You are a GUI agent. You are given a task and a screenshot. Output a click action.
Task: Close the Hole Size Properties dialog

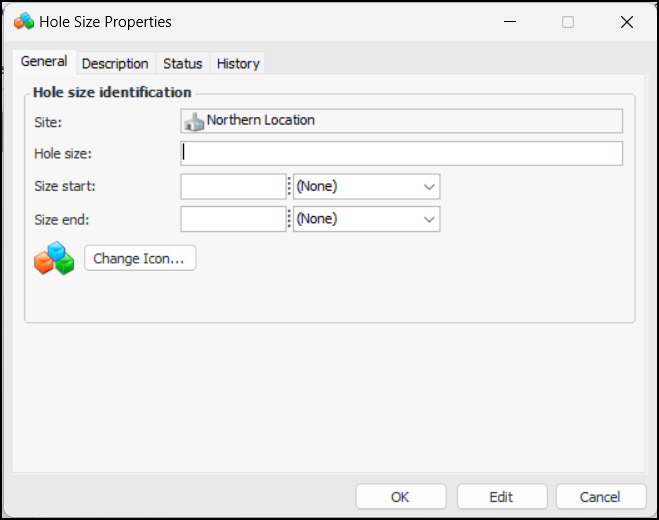pos(627,21)
